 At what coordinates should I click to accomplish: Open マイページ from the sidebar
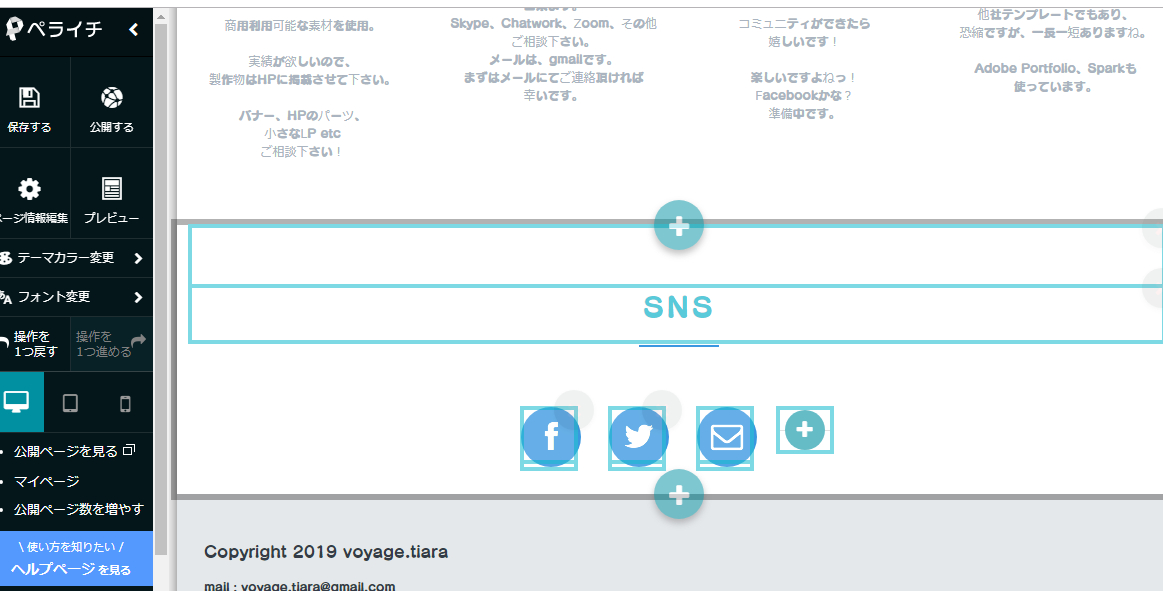point(46,481)
